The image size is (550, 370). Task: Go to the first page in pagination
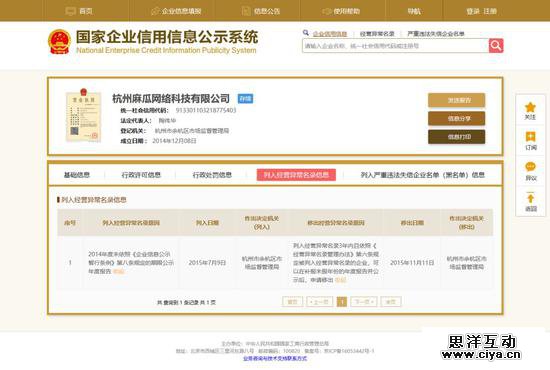(x=293, y=302)
